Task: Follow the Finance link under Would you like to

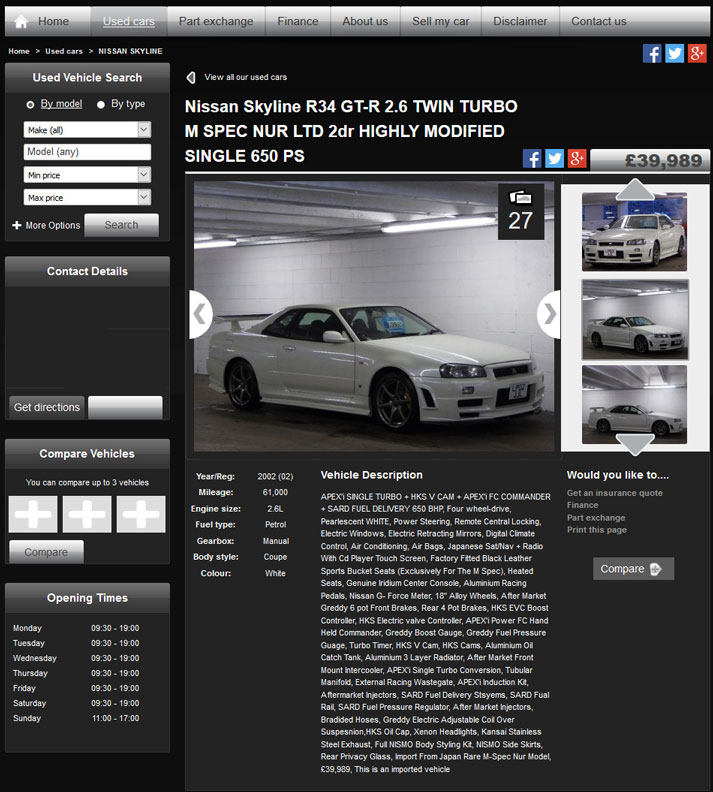Action: coord(582,505)
